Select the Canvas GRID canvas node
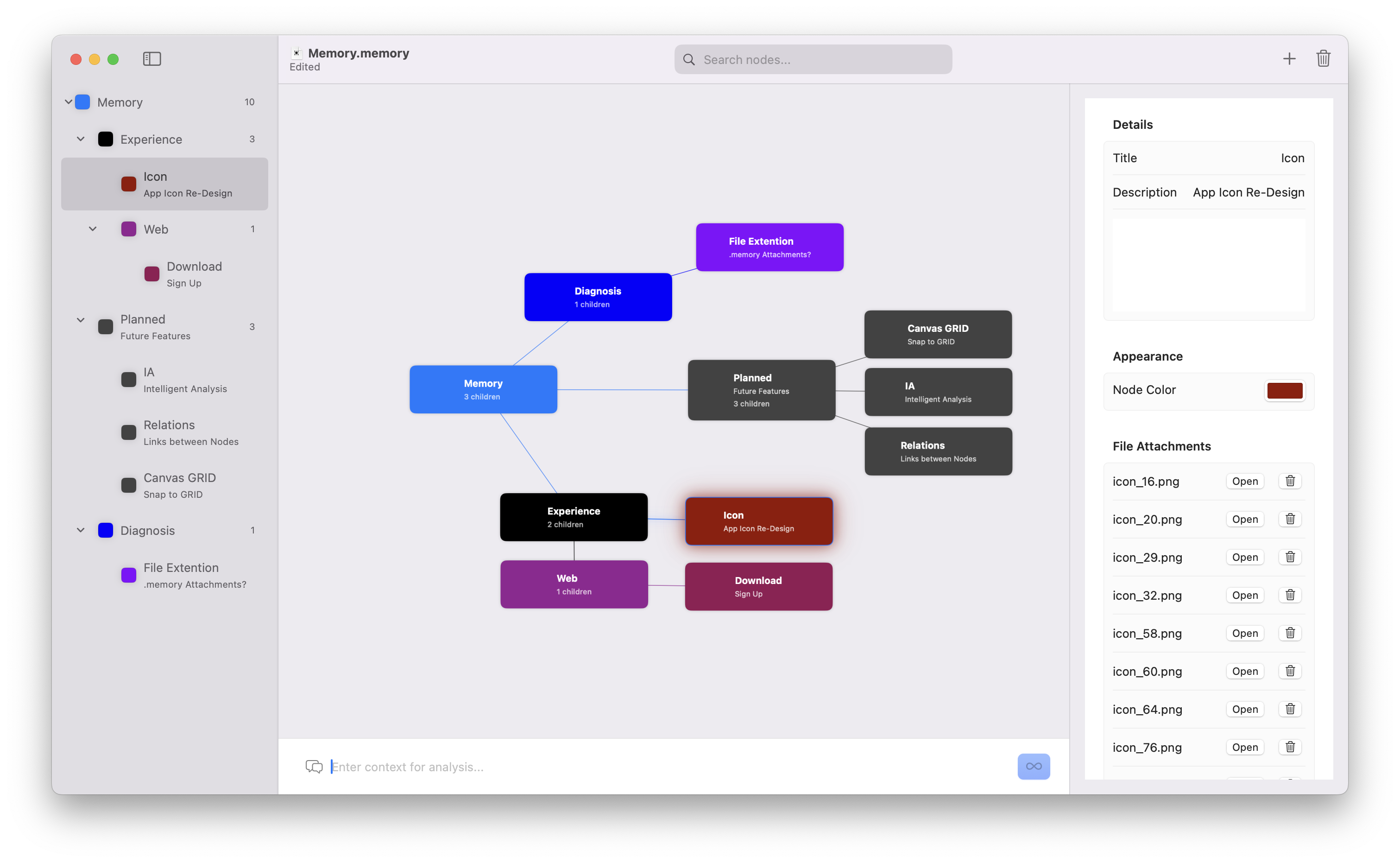This screenshot has width=1400, height=863. [x=938, y=335]
